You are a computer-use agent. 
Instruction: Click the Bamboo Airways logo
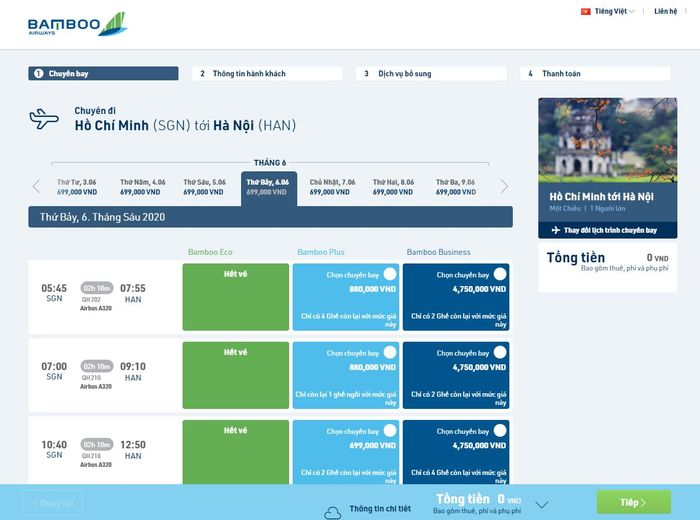pyautogui.click(x=77, y=25)
